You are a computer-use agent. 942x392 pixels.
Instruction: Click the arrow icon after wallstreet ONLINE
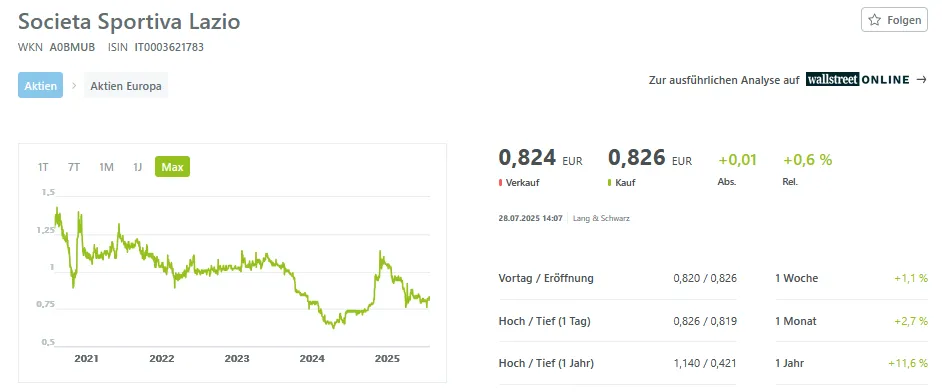point(922,79)
